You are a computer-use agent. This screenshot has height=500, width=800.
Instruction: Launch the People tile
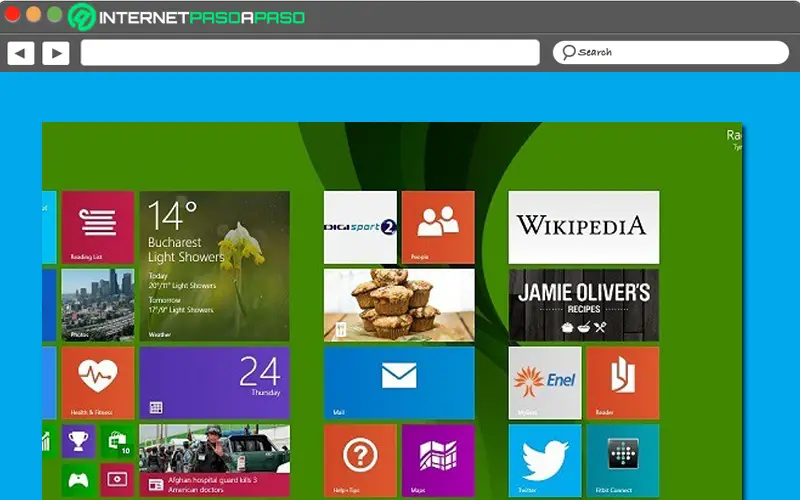coord(438,228)
